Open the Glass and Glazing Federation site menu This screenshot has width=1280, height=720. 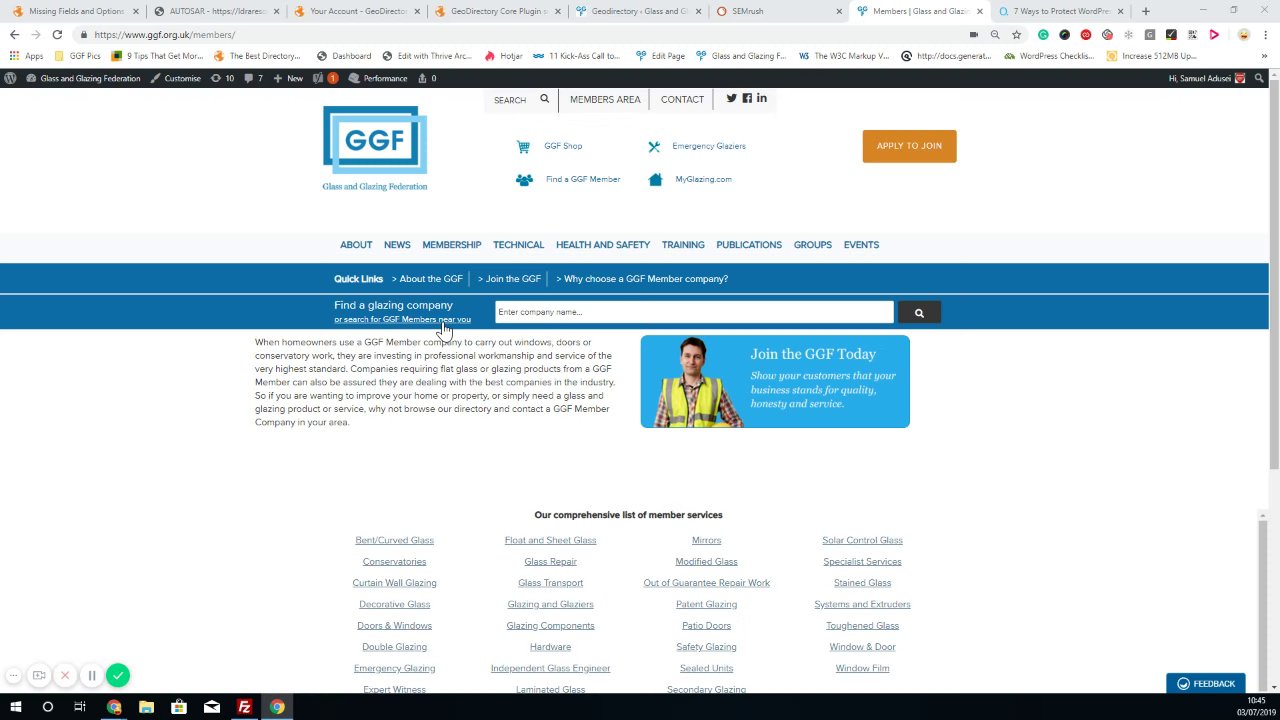pyautogui.click(x=83, y=78)
